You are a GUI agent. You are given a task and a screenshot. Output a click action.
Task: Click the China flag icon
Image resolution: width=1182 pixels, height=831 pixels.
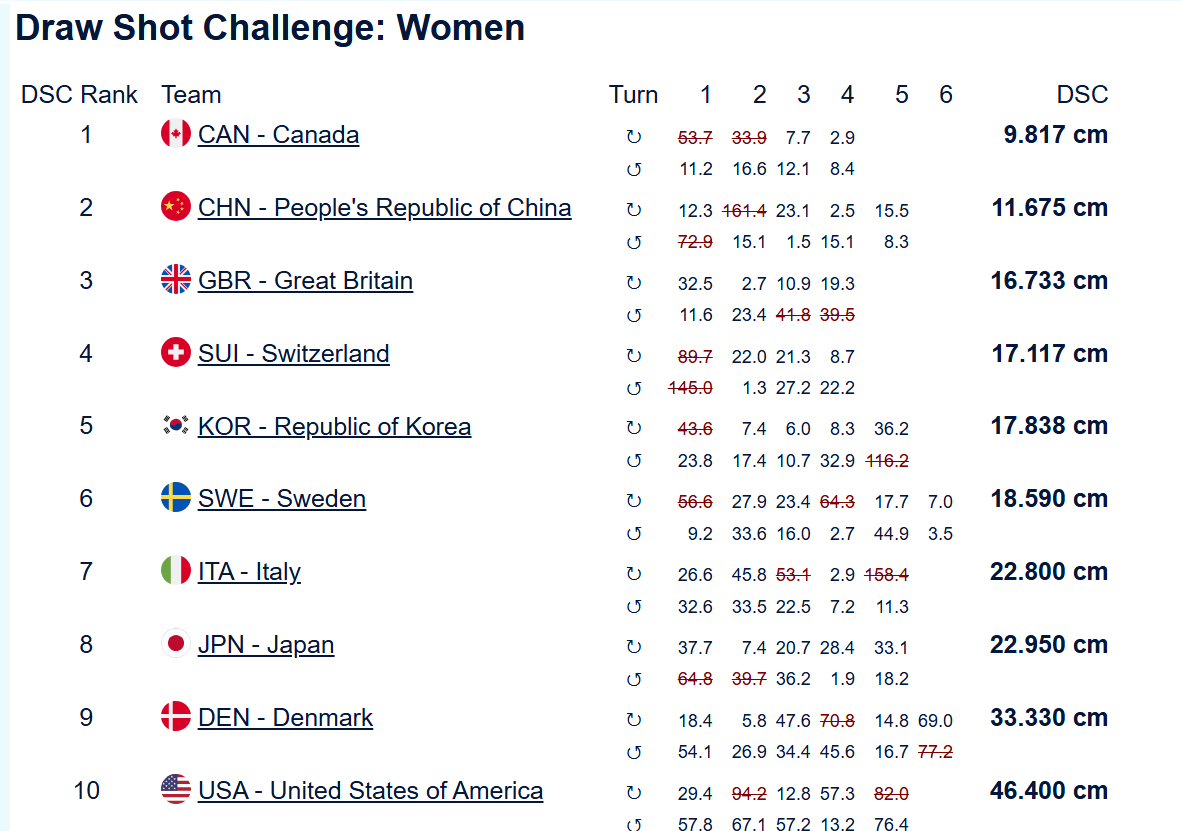pos(176,207)
